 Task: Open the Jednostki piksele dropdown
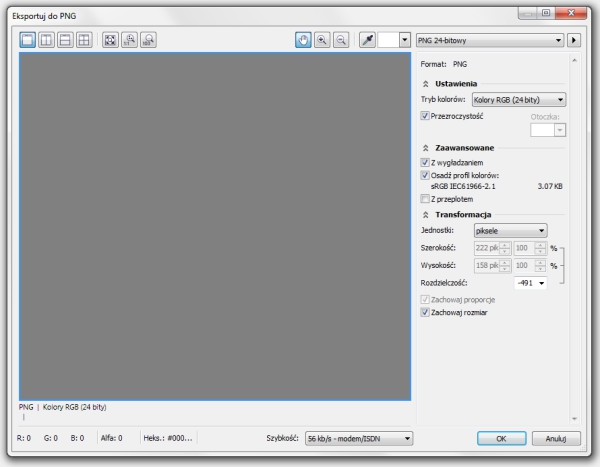point(509,230)
